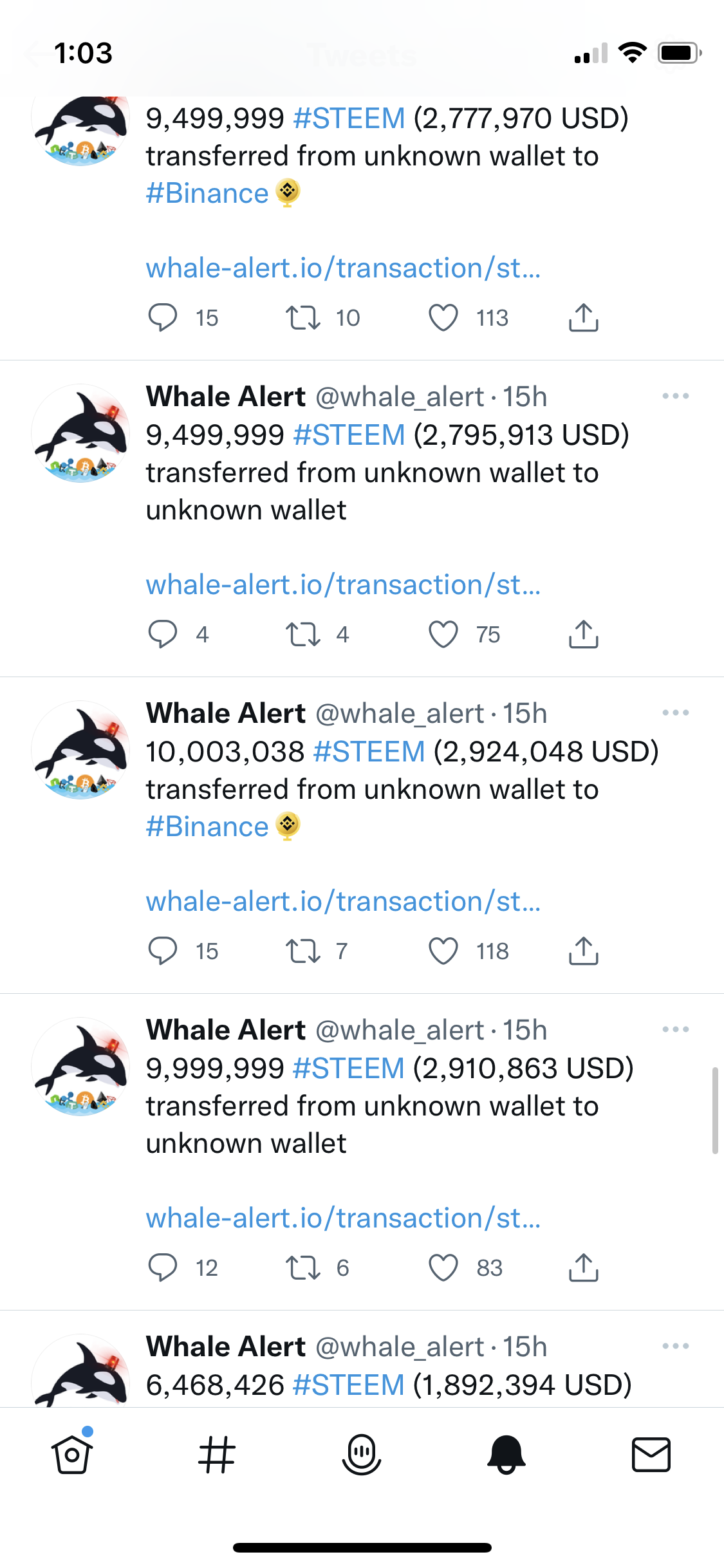
Task: Open more options for 10,003,038 STEEM tweet
Action: pyautogui.click(x=676, y=713)
